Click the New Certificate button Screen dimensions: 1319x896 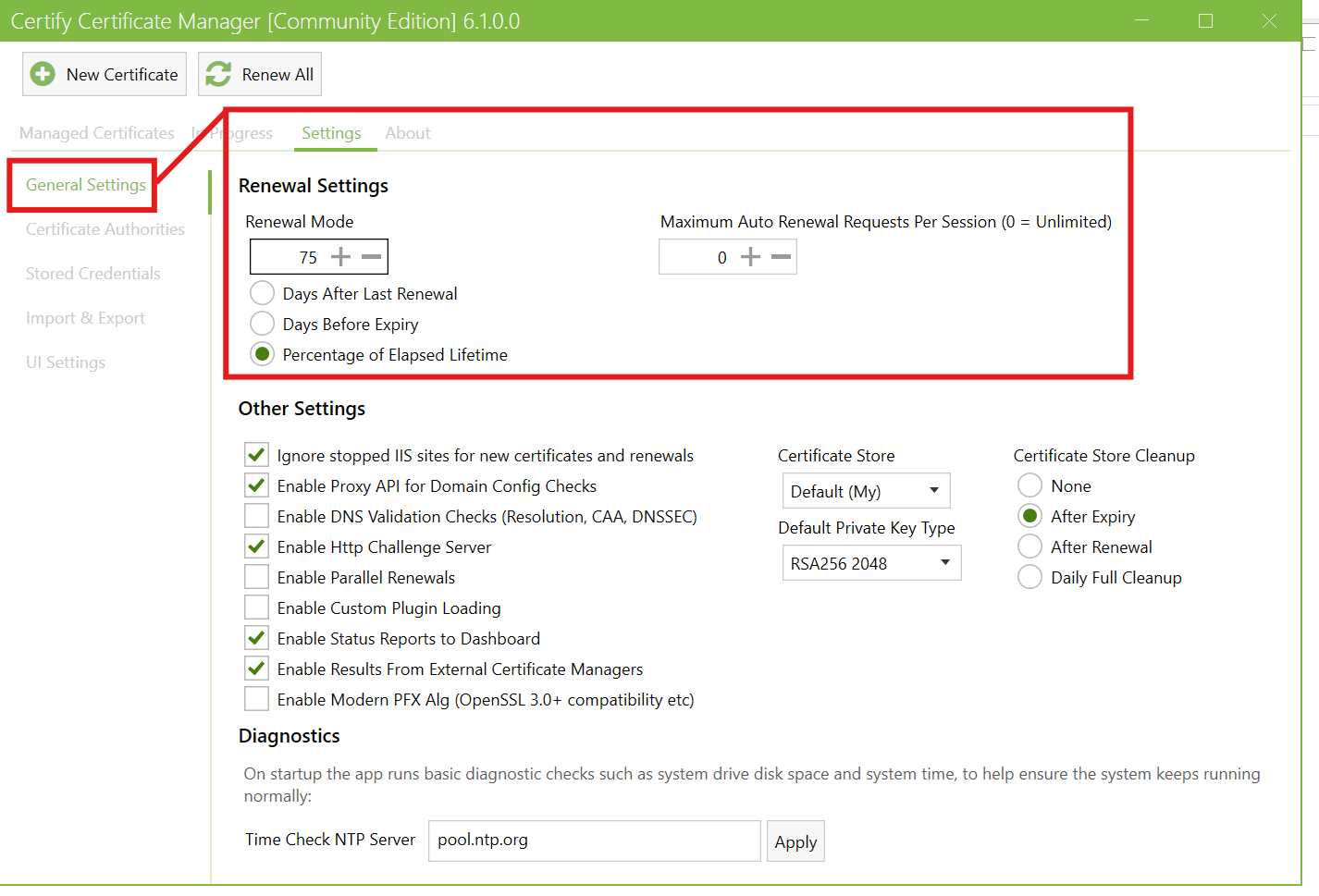(x=105, y=74)
